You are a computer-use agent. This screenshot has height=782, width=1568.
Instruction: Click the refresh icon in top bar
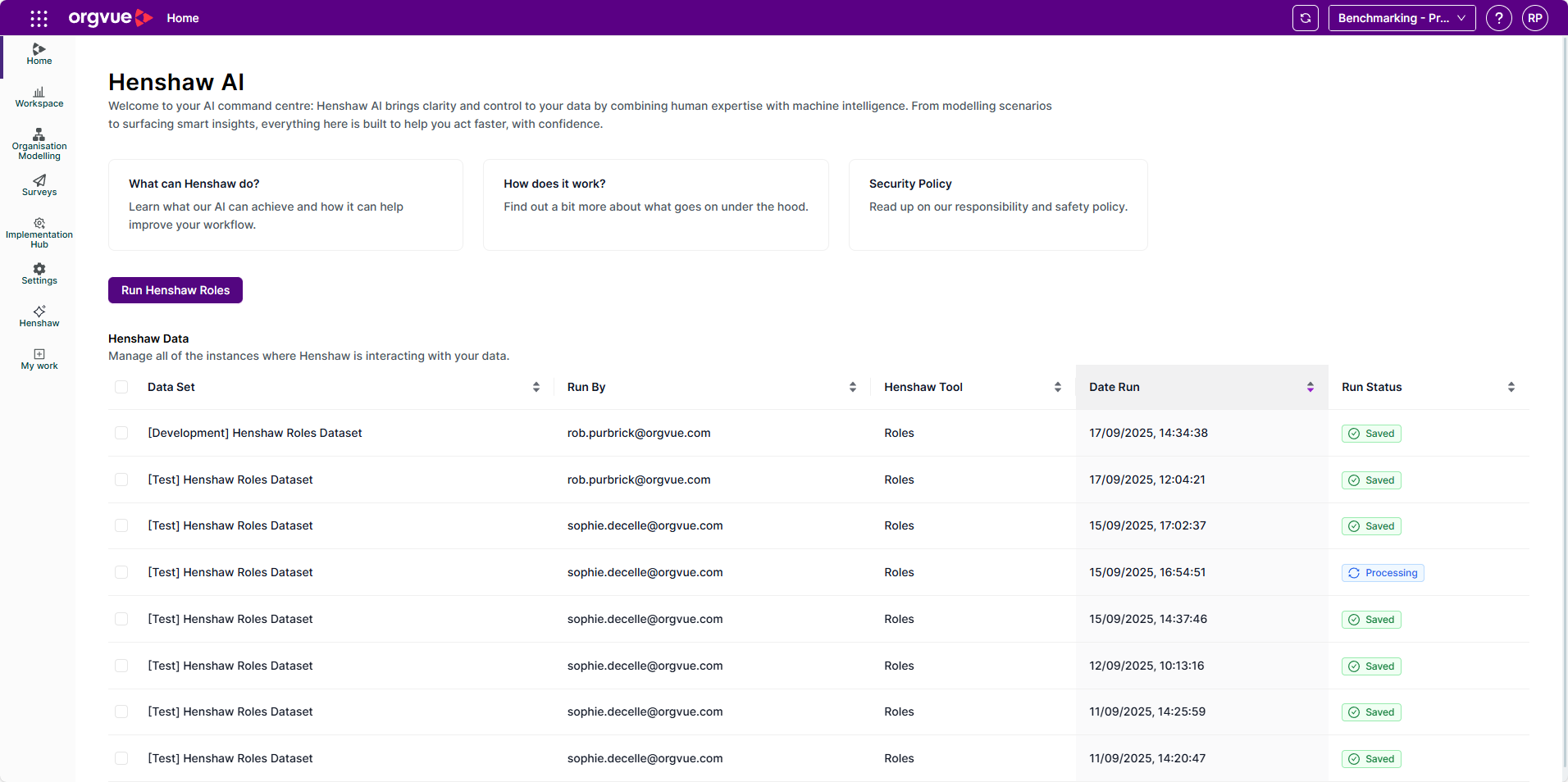[x=1306, y=18]
